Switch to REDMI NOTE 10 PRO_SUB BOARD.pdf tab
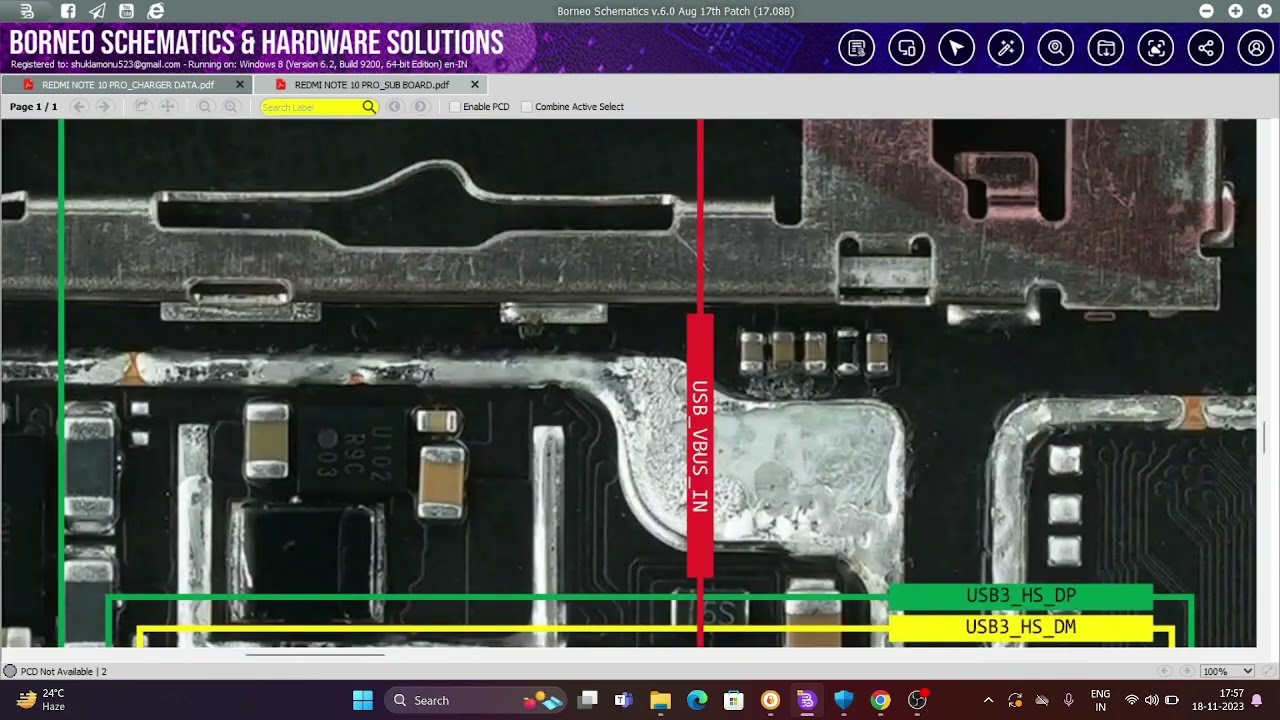Screen dimensions: 1280x720 click(x=372, y=85)
